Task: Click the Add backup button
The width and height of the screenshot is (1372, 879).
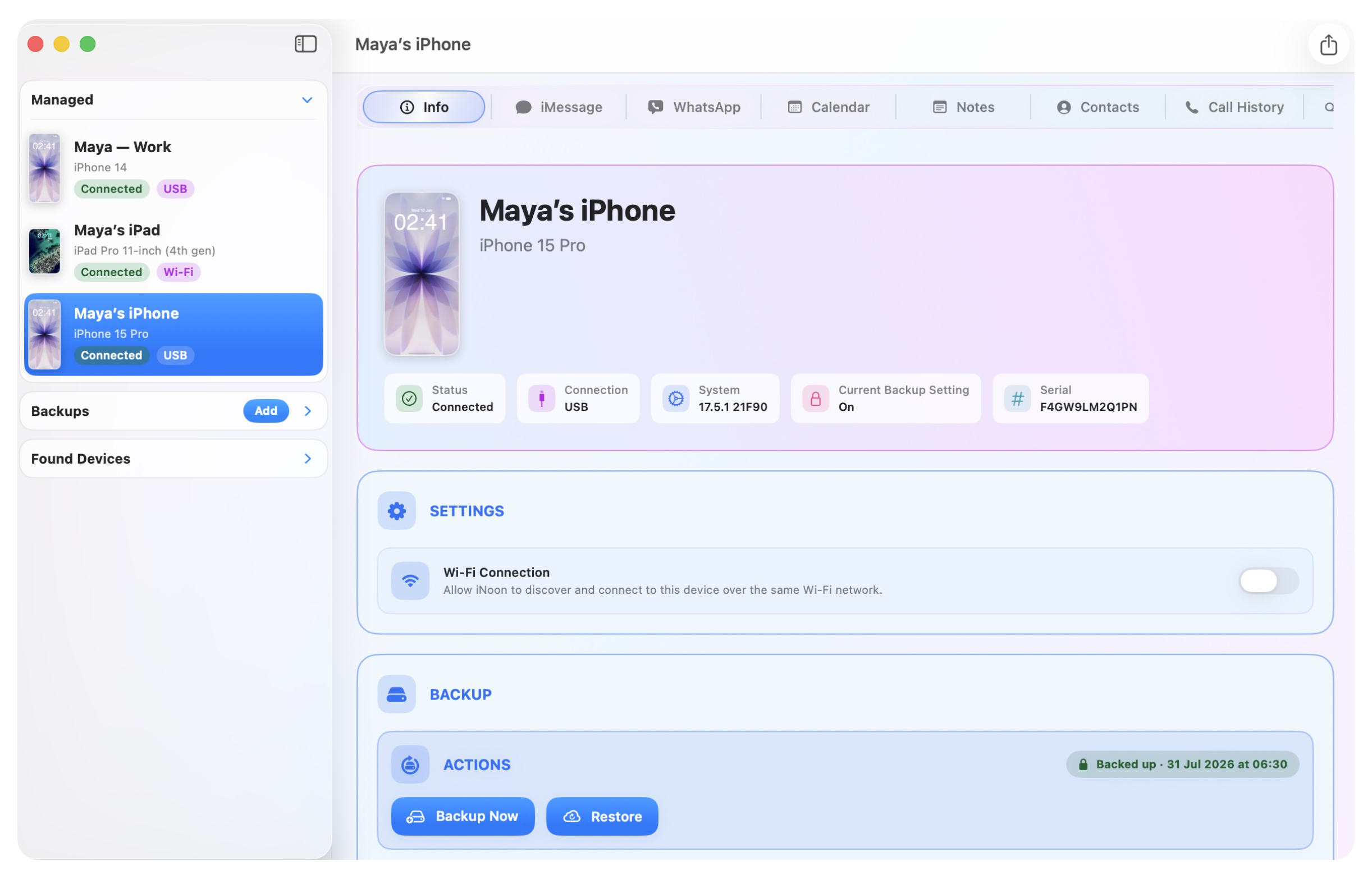Action: [x=266, y=410]
